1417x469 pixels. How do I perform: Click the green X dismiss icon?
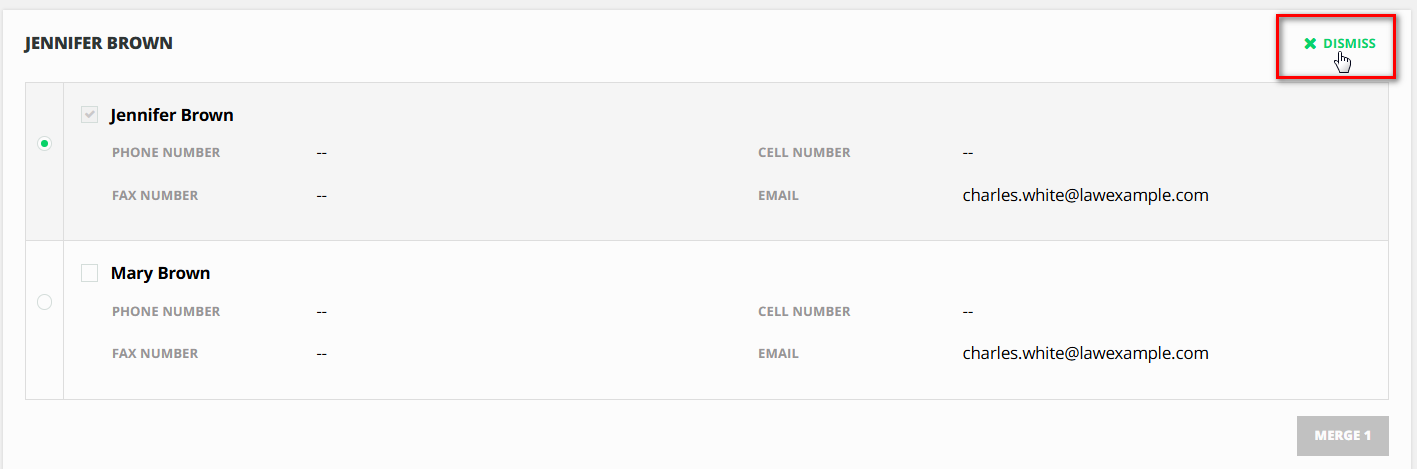pos(1310,44)
